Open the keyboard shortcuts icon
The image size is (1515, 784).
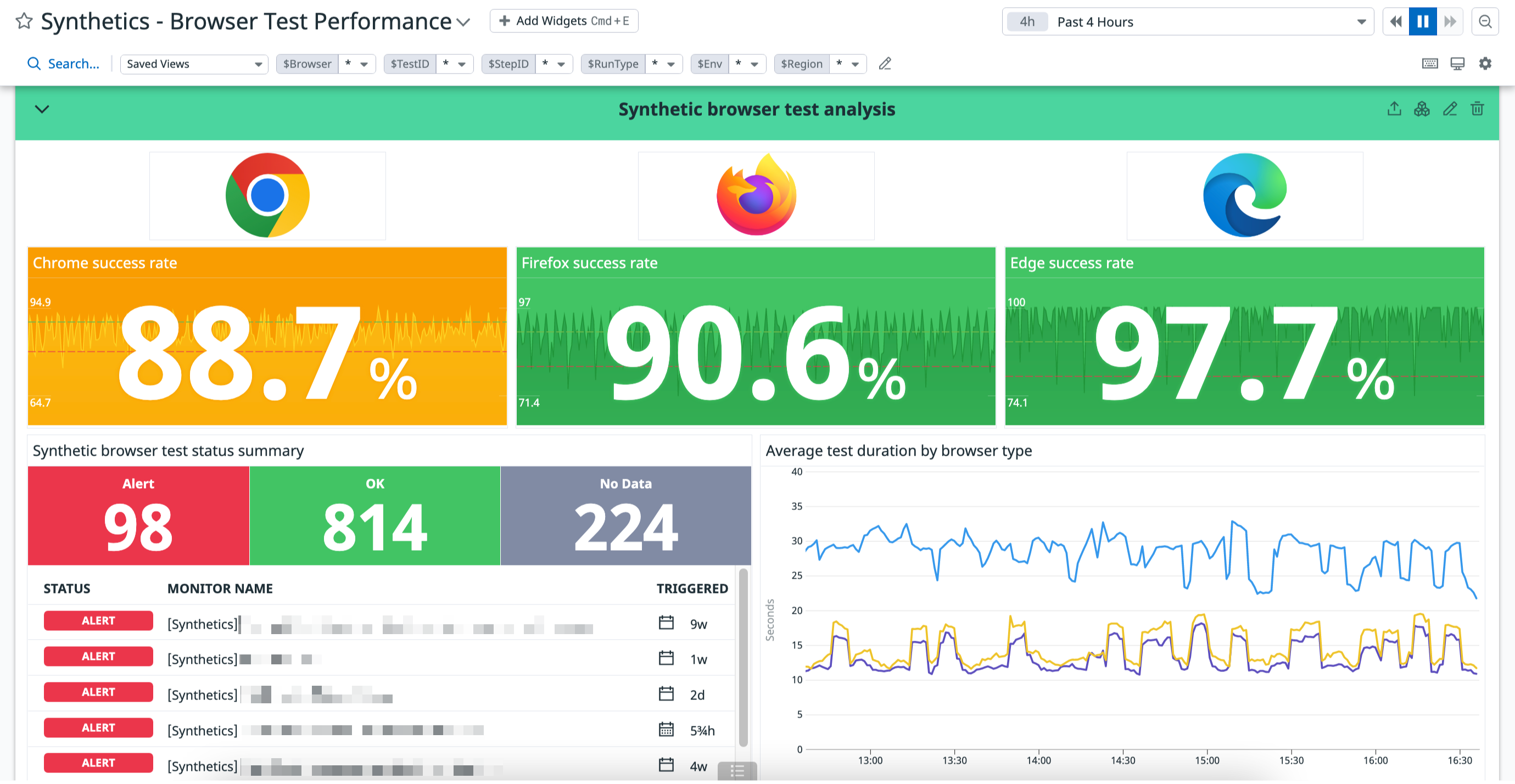click(1430, 64)
